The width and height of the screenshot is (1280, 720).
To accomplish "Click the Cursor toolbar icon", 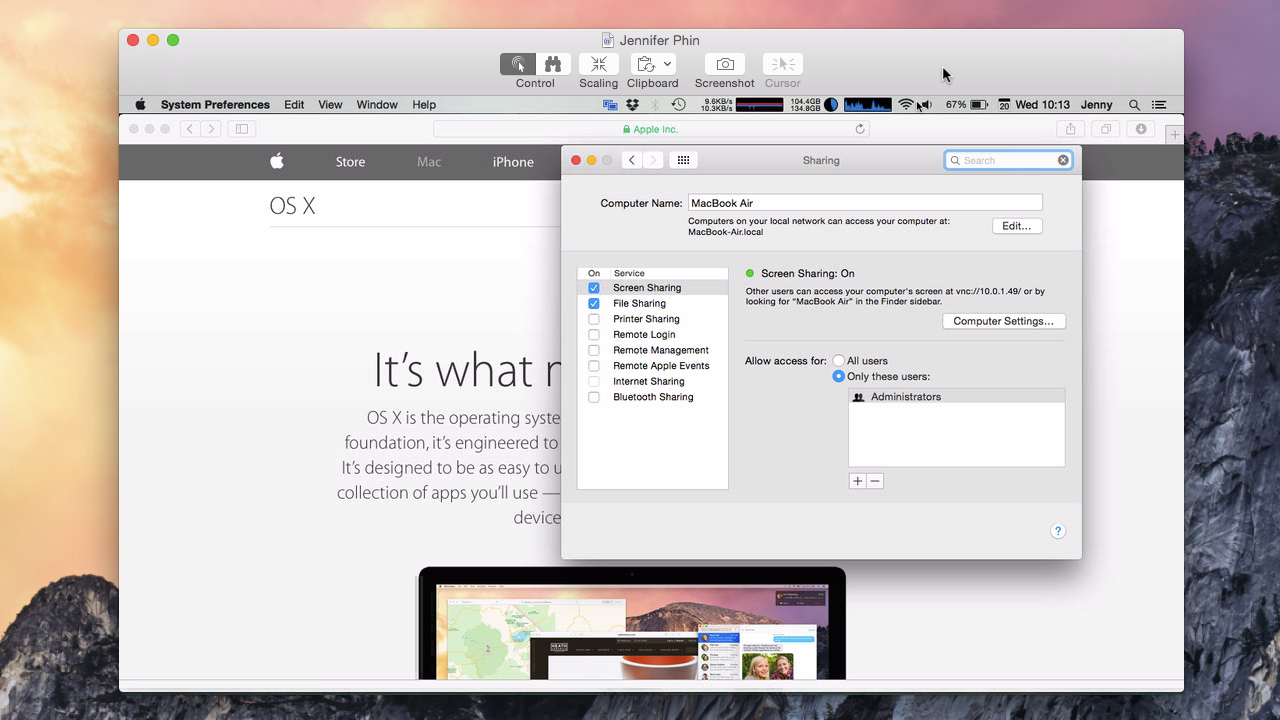I will [x=782, y=64].
